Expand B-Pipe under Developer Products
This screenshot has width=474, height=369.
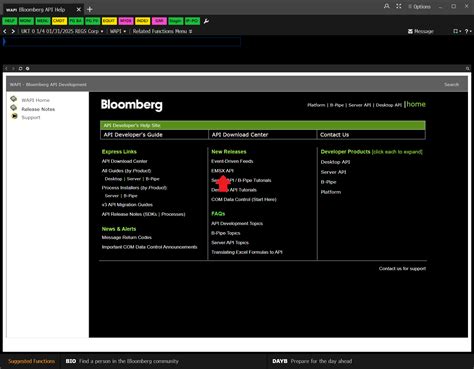click(328, 182)
